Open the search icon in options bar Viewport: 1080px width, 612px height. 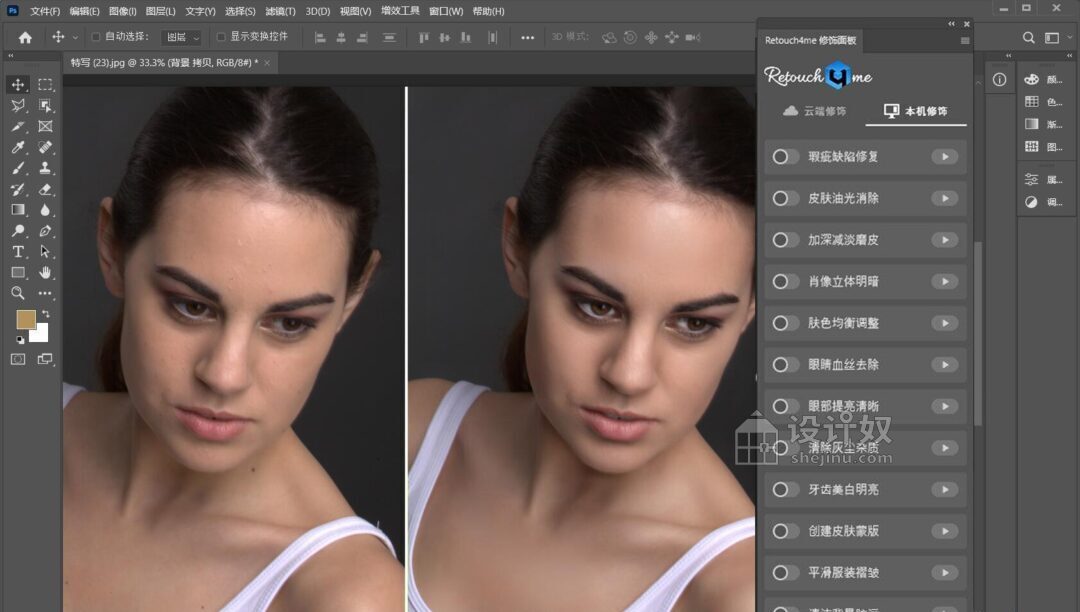click(1028, 37)
